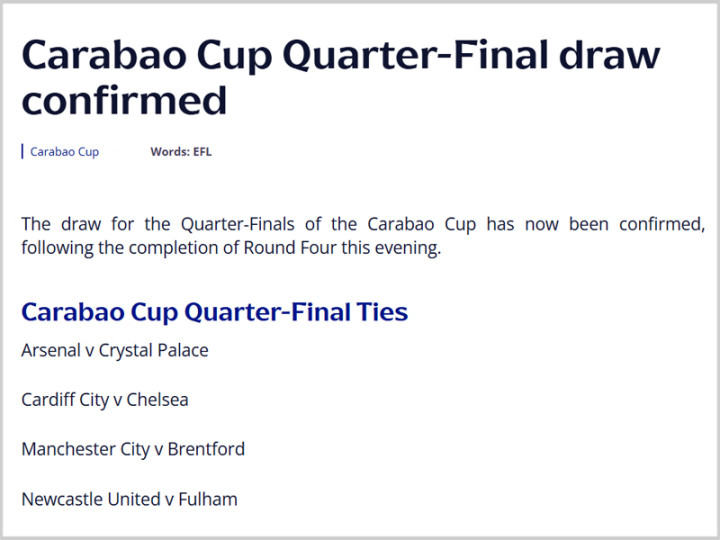This screenshot has height=540, width=720.
Task: Click the 'Words: EFL' byline
Action: click(x=181, y=152)
